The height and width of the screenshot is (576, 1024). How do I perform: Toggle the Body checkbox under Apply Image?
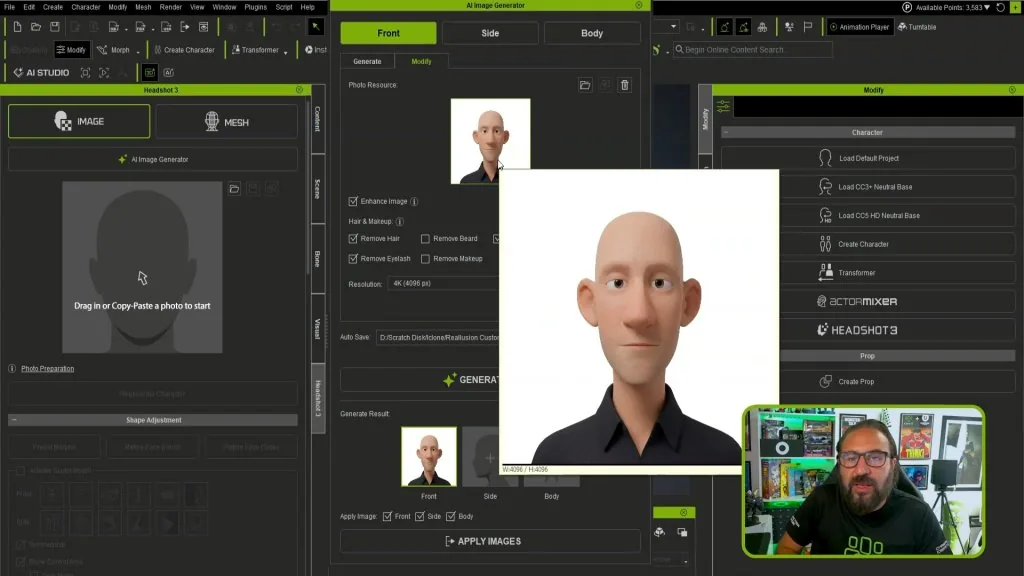pyautogui.click(x=451, y=516)
